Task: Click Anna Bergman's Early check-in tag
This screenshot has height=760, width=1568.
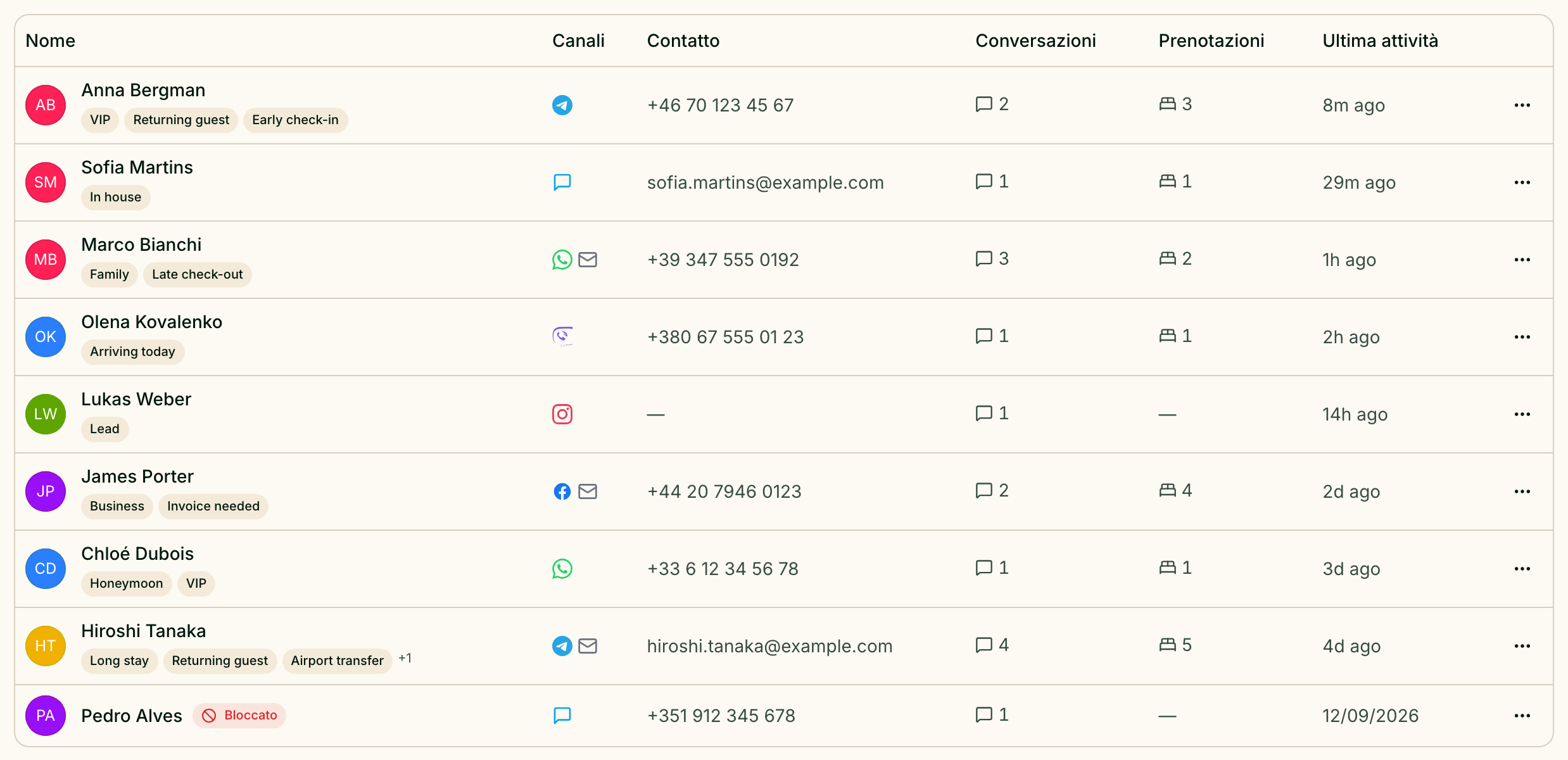Action: pos(295,120)
